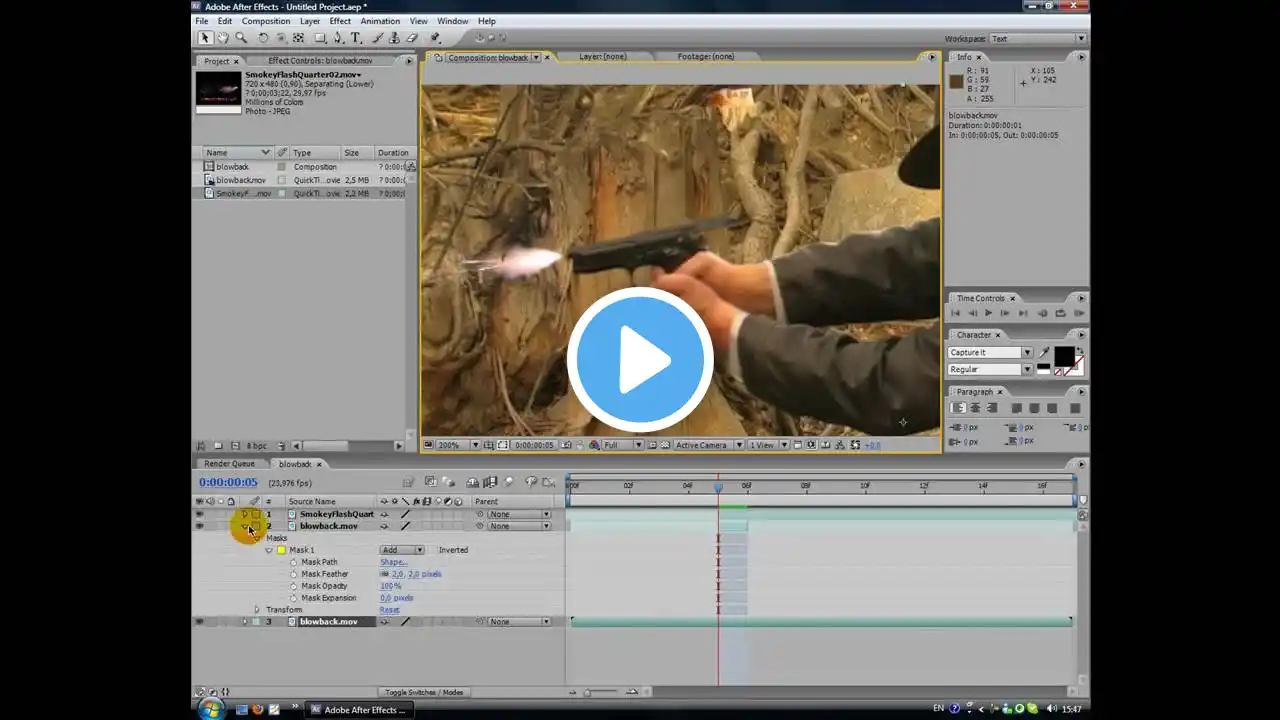Select the Zoom magnifier tool
The width and height of the screenshot is (1280, 720).
(x=241, y=38)
